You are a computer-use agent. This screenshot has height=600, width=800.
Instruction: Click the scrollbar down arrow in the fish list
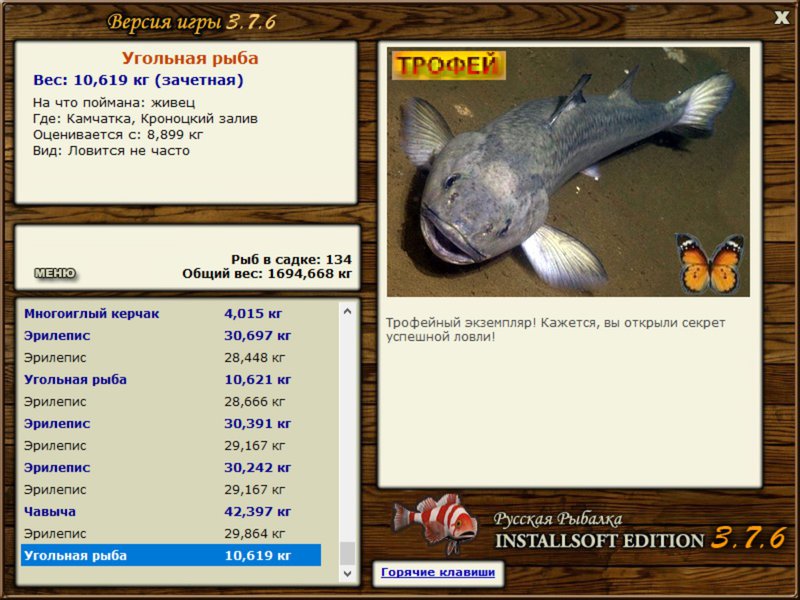[347, 573]
